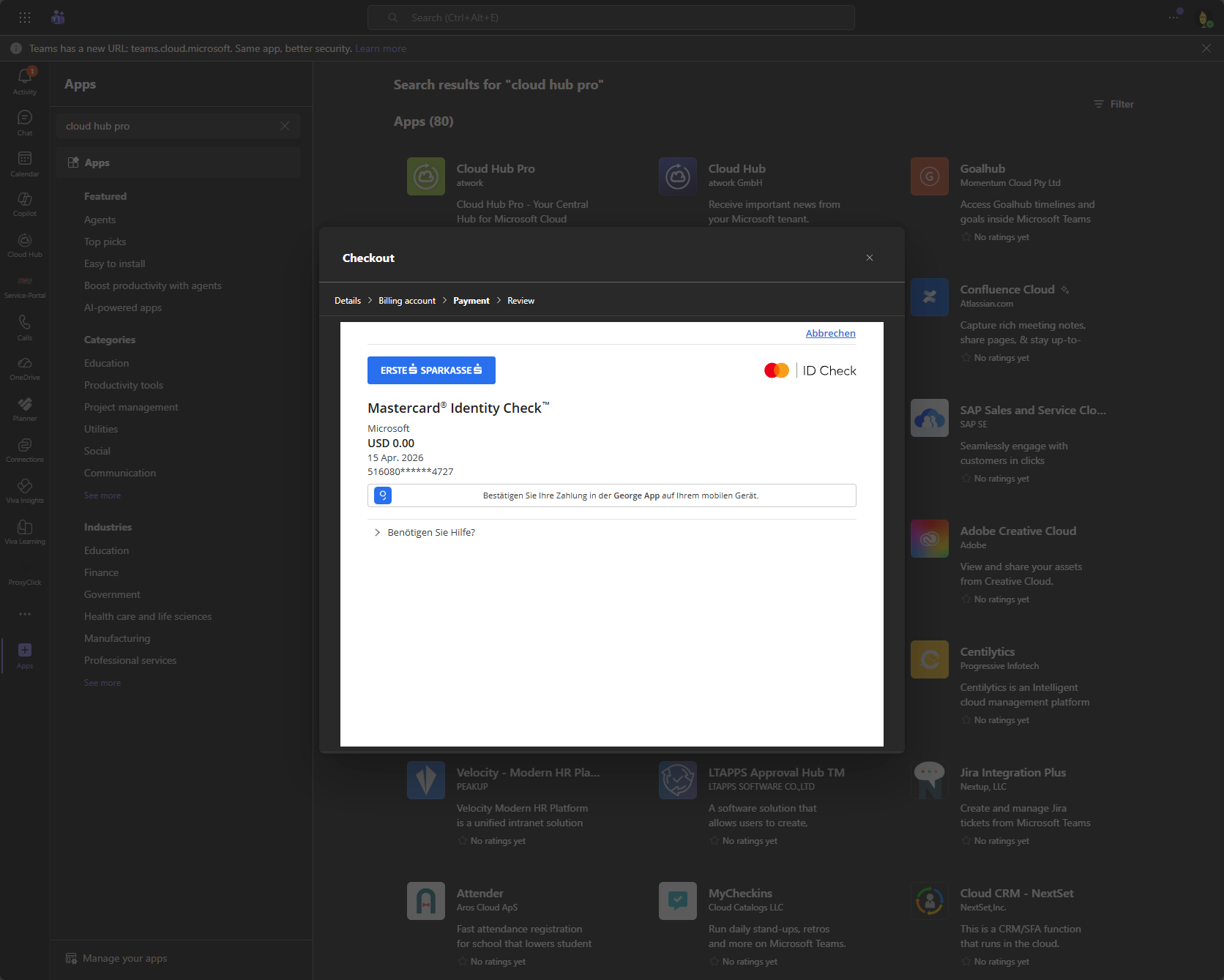Show more apps via ellipsis in rail
This screenshot has height=980, width=1224.
[25, 614]
